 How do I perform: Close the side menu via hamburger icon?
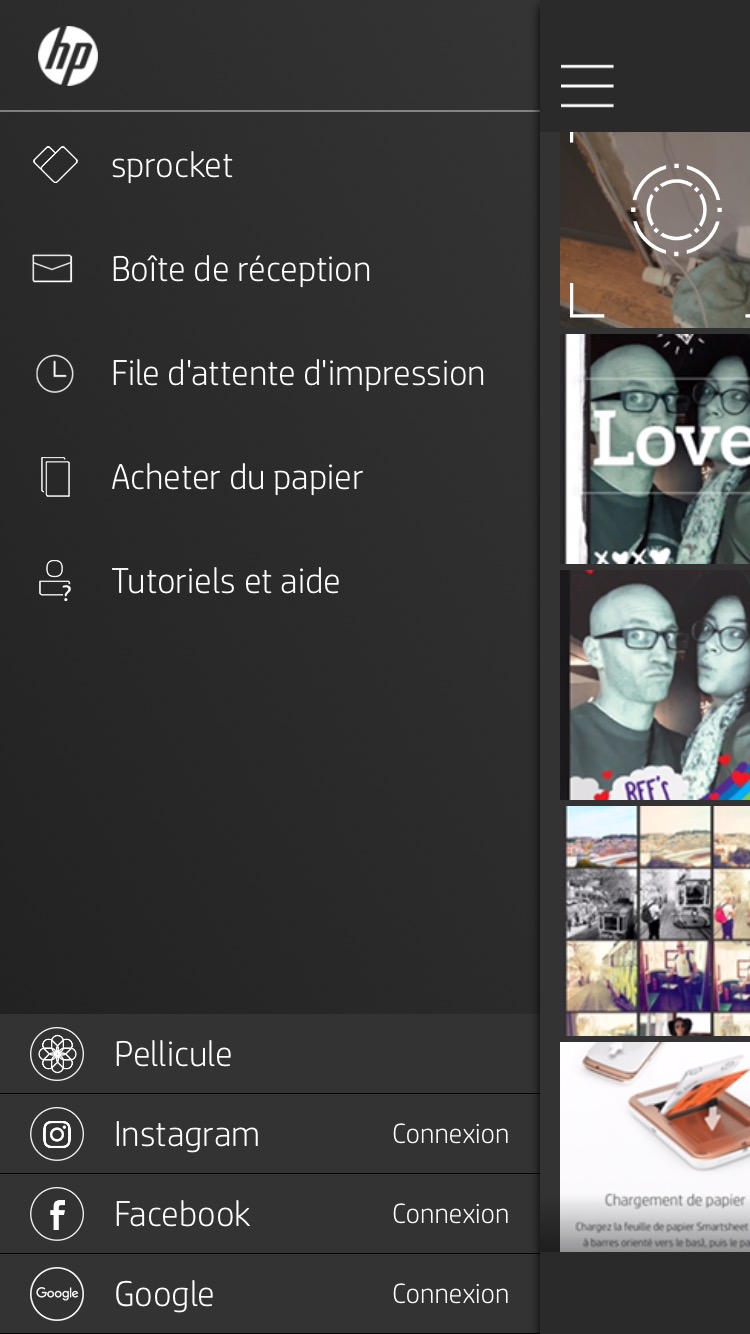click(x=587, y=85)
